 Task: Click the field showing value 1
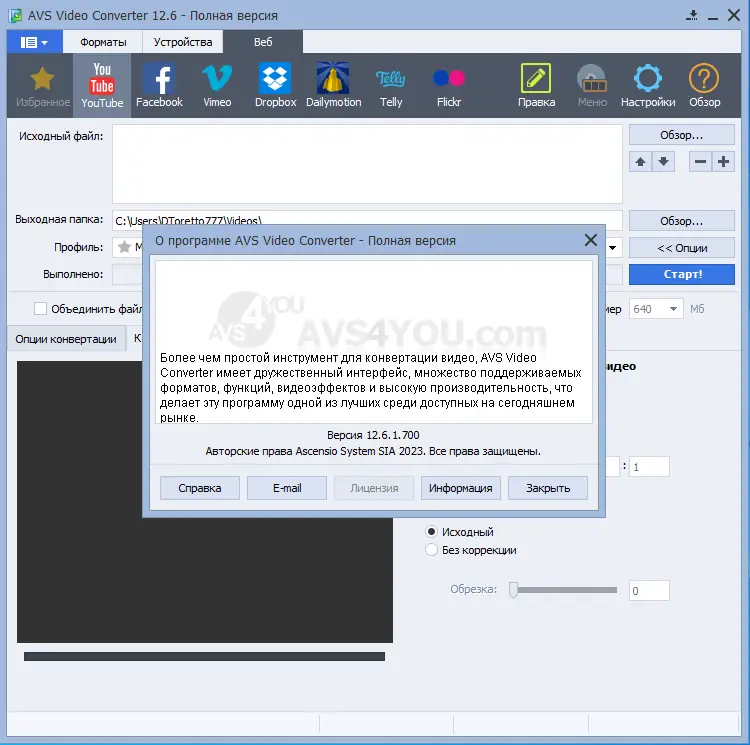tap(649, 467)
